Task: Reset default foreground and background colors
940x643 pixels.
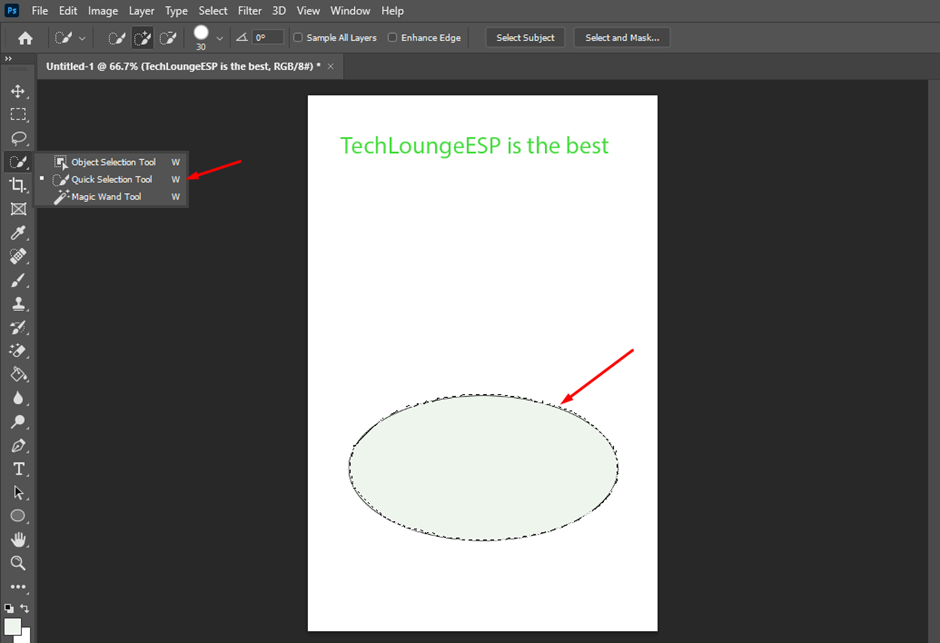Action: [x=8, y=608]
